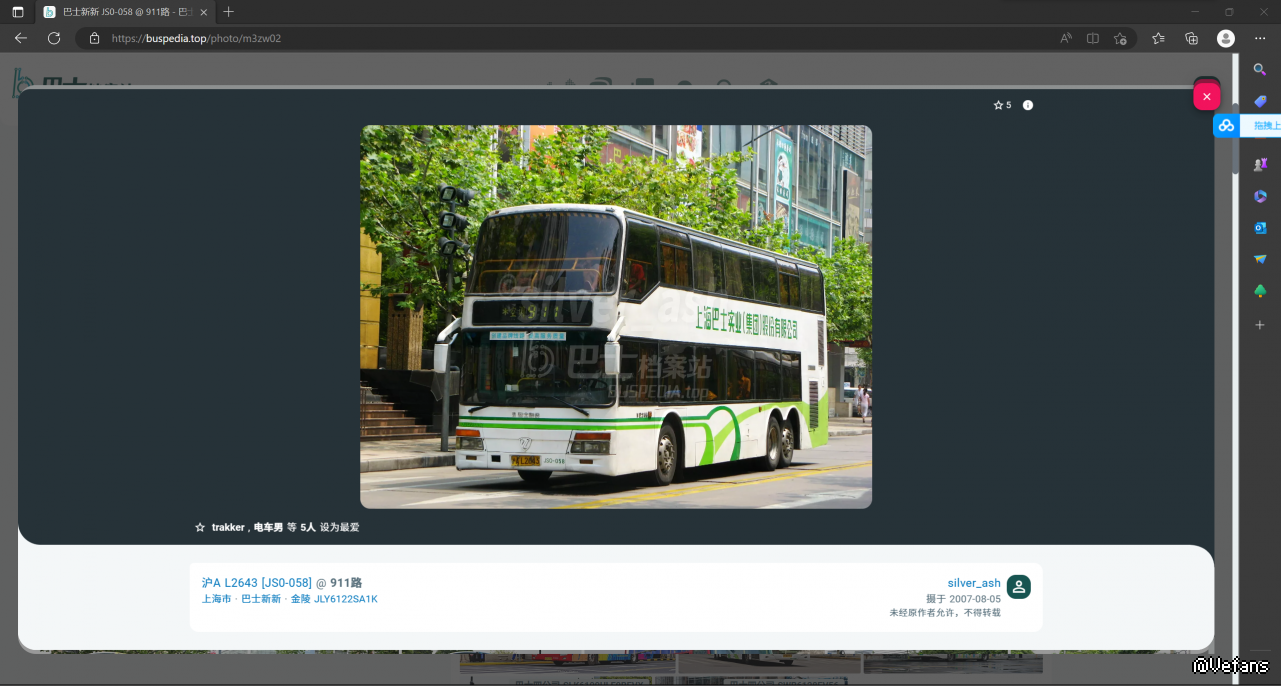Viewport: 1281px width, 686px height.
Task: Open sidebar Outlook icon
Action: coord(1260,228)
